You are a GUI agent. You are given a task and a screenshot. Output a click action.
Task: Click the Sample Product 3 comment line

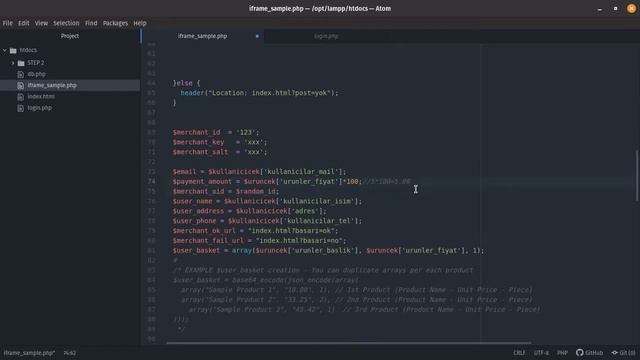[x=364, y=309]
